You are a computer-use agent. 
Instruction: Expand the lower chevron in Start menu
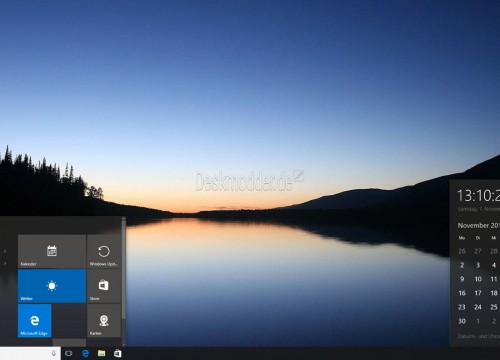5,263
